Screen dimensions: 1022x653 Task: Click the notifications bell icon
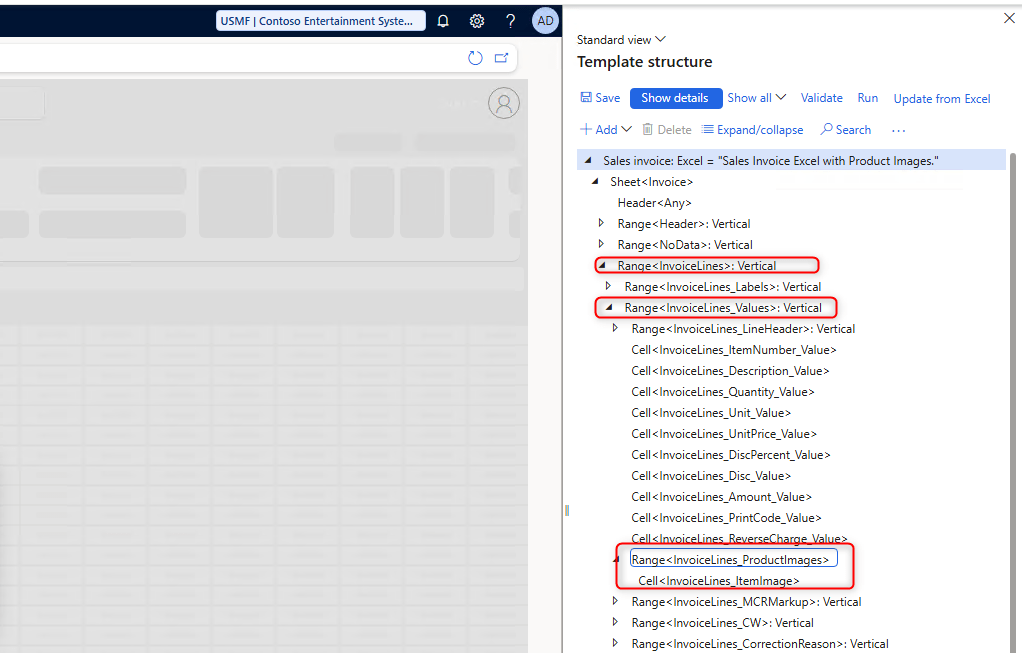[443, 21]
